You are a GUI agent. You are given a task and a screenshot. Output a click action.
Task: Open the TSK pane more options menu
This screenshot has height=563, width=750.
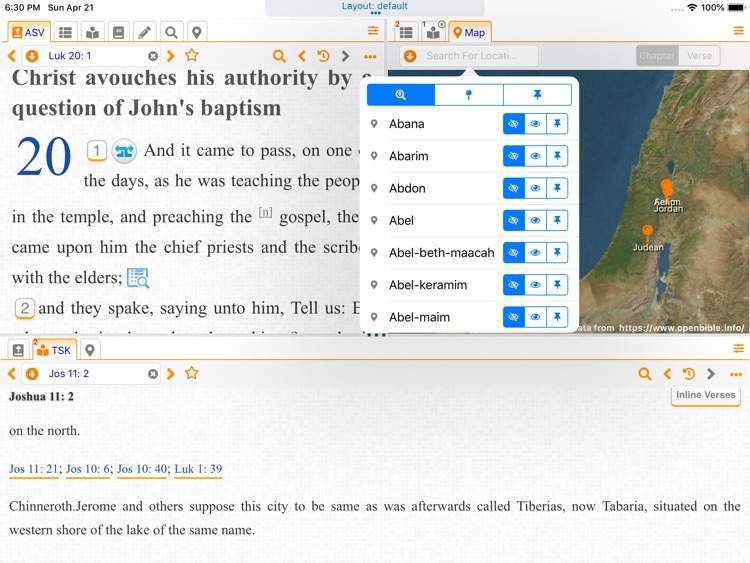coord(736,375)
